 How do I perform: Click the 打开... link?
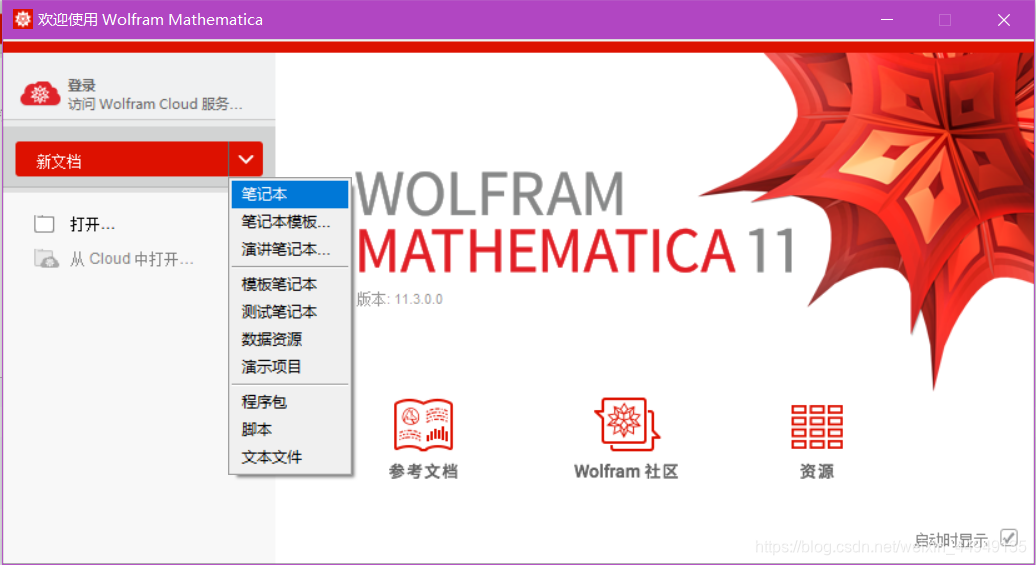[92, 225]
